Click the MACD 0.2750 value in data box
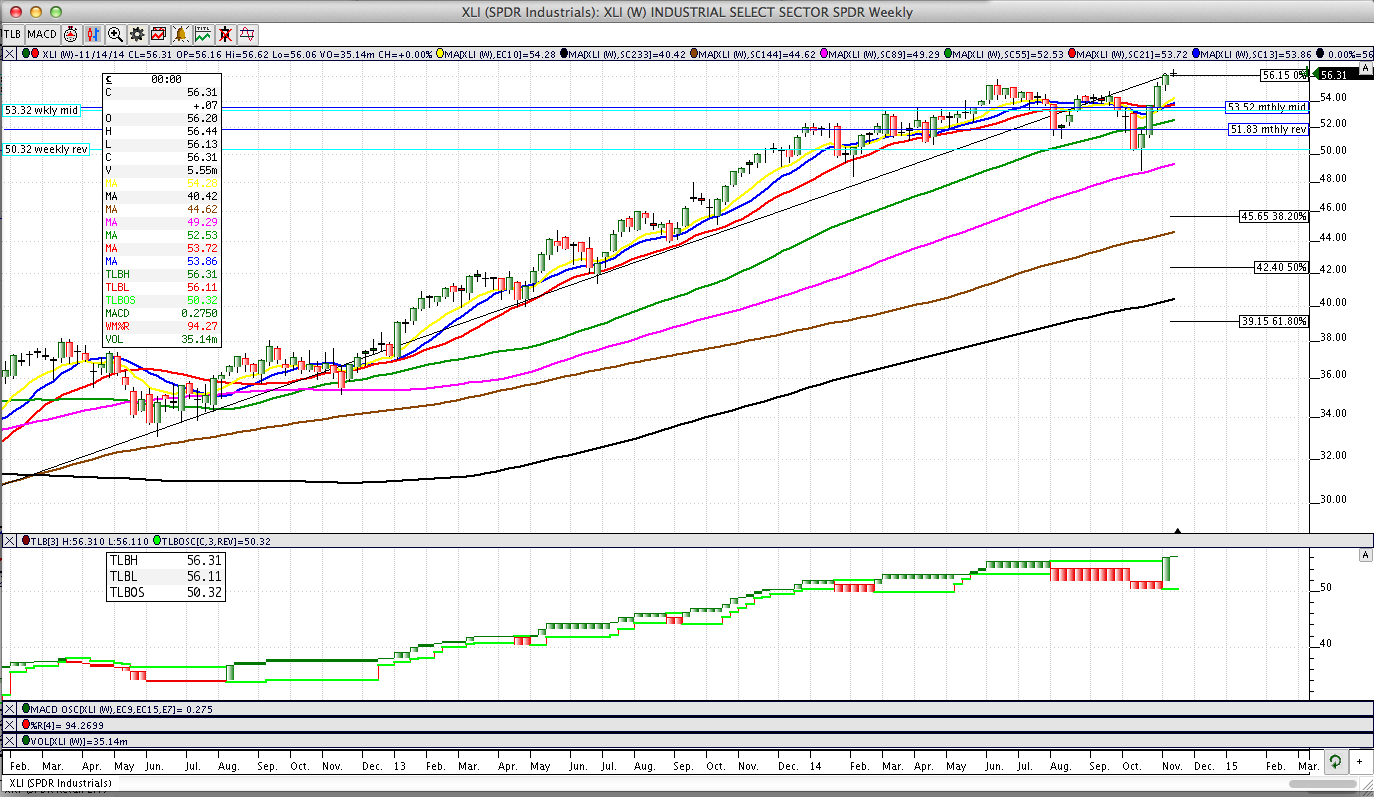 [202, 313]
